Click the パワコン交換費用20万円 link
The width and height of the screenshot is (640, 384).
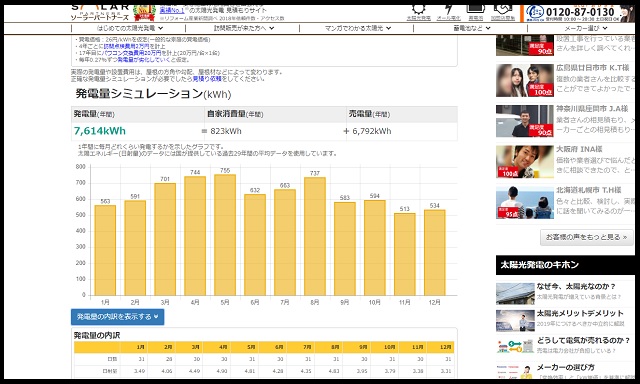[x=131, y=53]
